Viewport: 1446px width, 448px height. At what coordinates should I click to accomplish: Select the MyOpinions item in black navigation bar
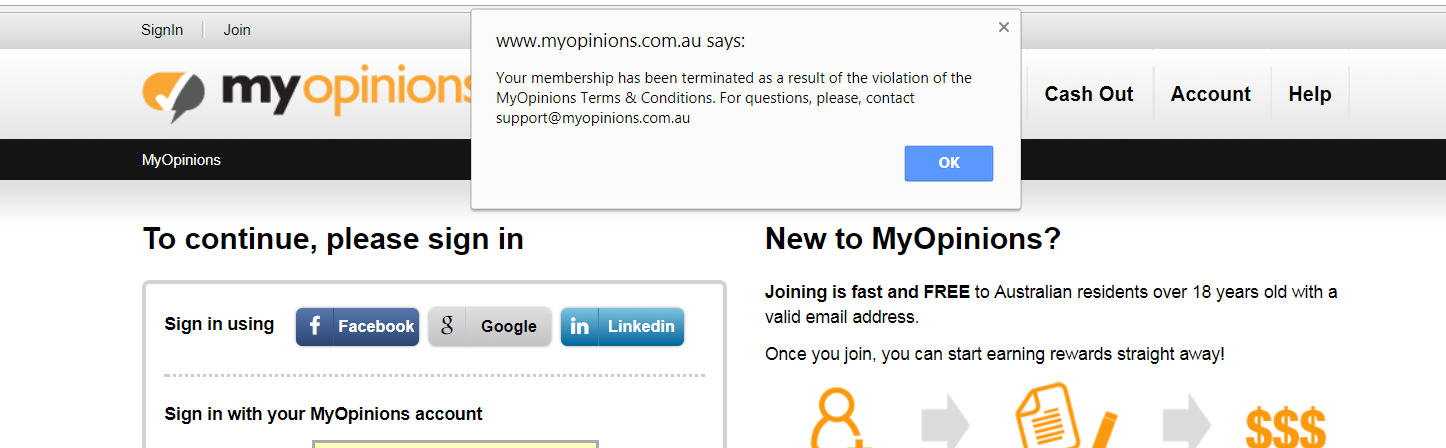click(181, 160)
